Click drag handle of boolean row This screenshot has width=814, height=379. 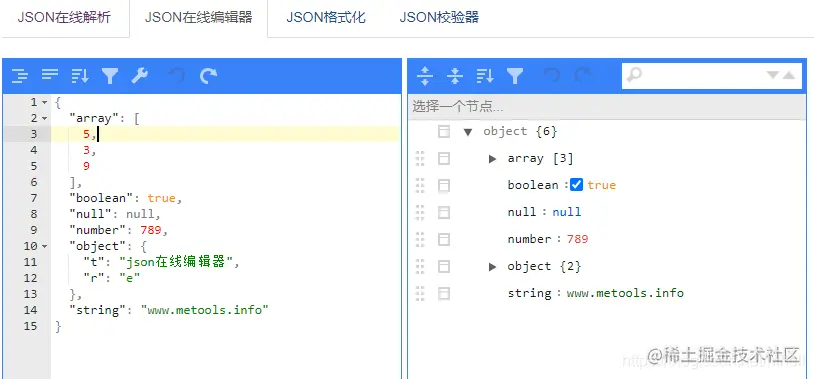(420, 185)
